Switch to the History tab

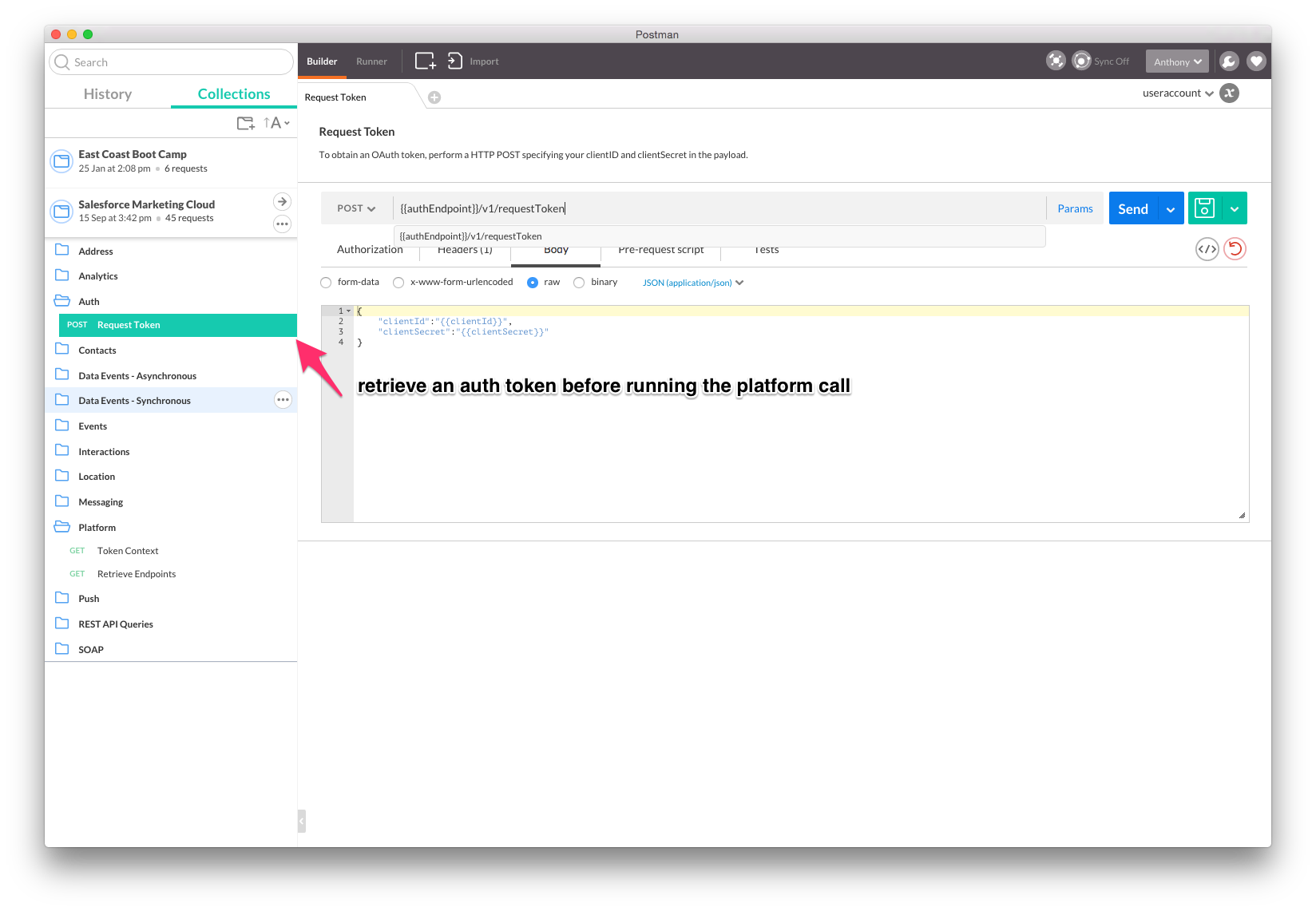click(x=108, y=94)
